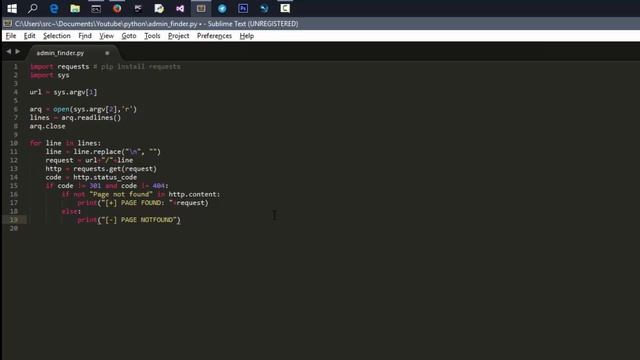Open the Edit menu
This screenshot has height=360, width=640.
pos(29,36)
